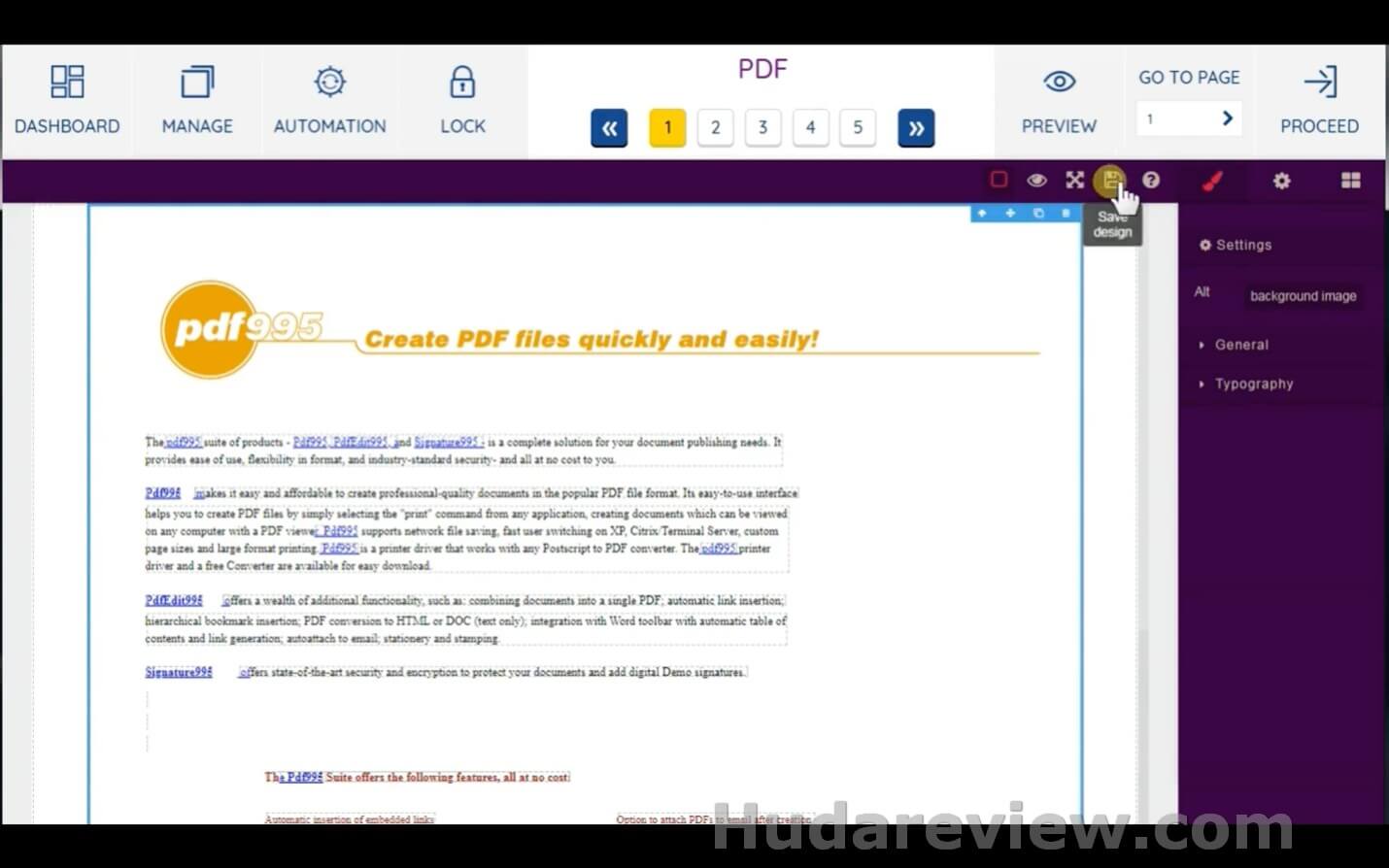The image size is (1389, 868).
Task: Save design using the floppy disk icon
Action: tap(1110, 180)
